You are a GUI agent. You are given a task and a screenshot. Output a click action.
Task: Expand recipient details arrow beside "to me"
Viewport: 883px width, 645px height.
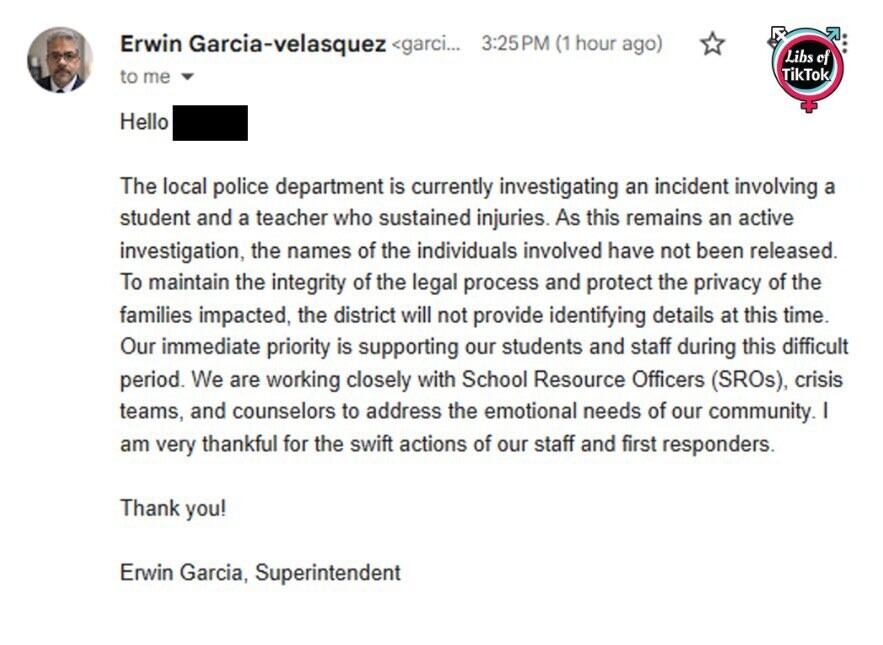pos(186,77)
